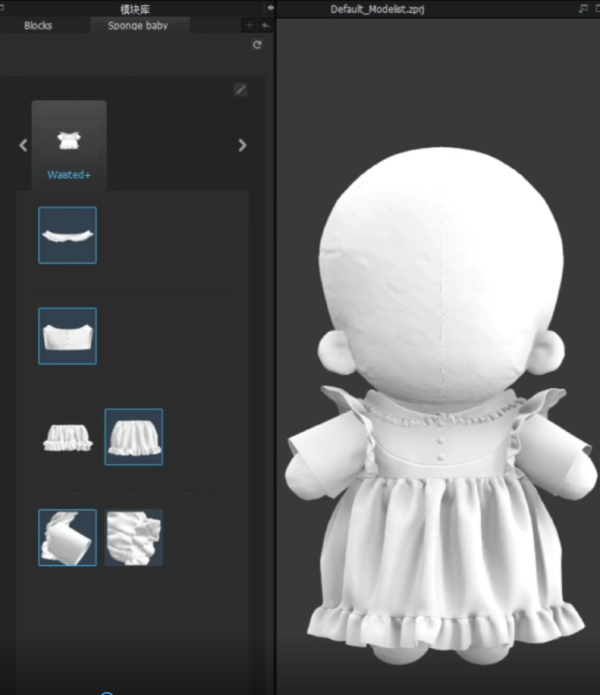Go to the previous garment style arrow
The image size is (600, 695).
[23, 145]
